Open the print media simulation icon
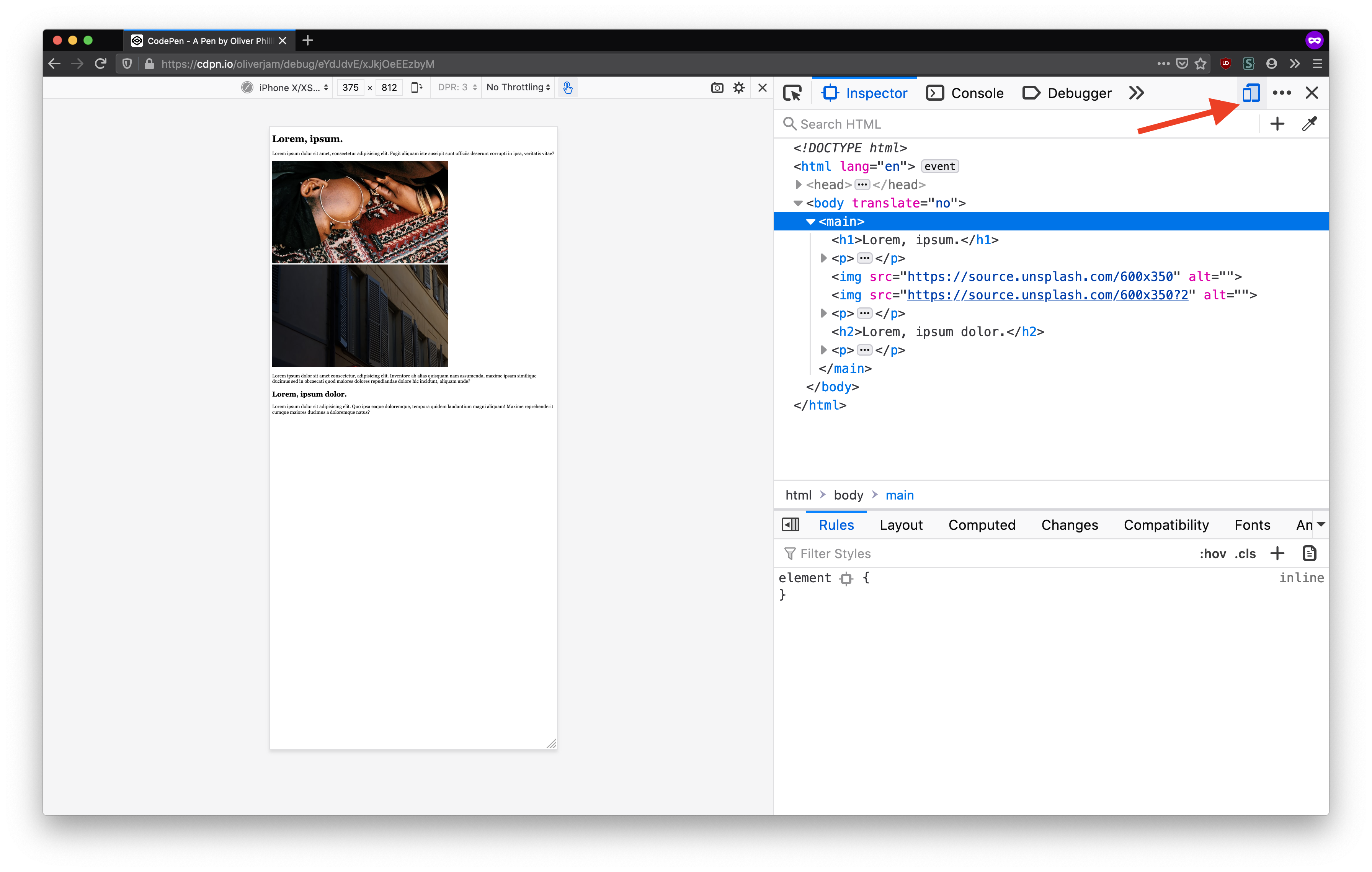Viewport: 1372px width, 872px height. (1309, 553)
